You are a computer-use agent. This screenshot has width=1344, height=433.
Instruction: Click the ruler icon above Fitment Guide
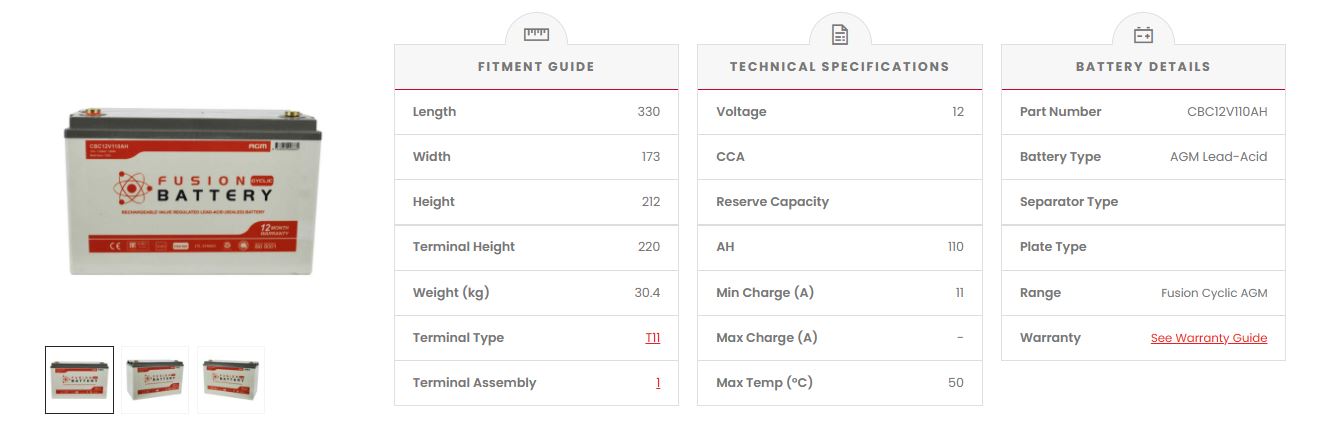tap(536, 34)
